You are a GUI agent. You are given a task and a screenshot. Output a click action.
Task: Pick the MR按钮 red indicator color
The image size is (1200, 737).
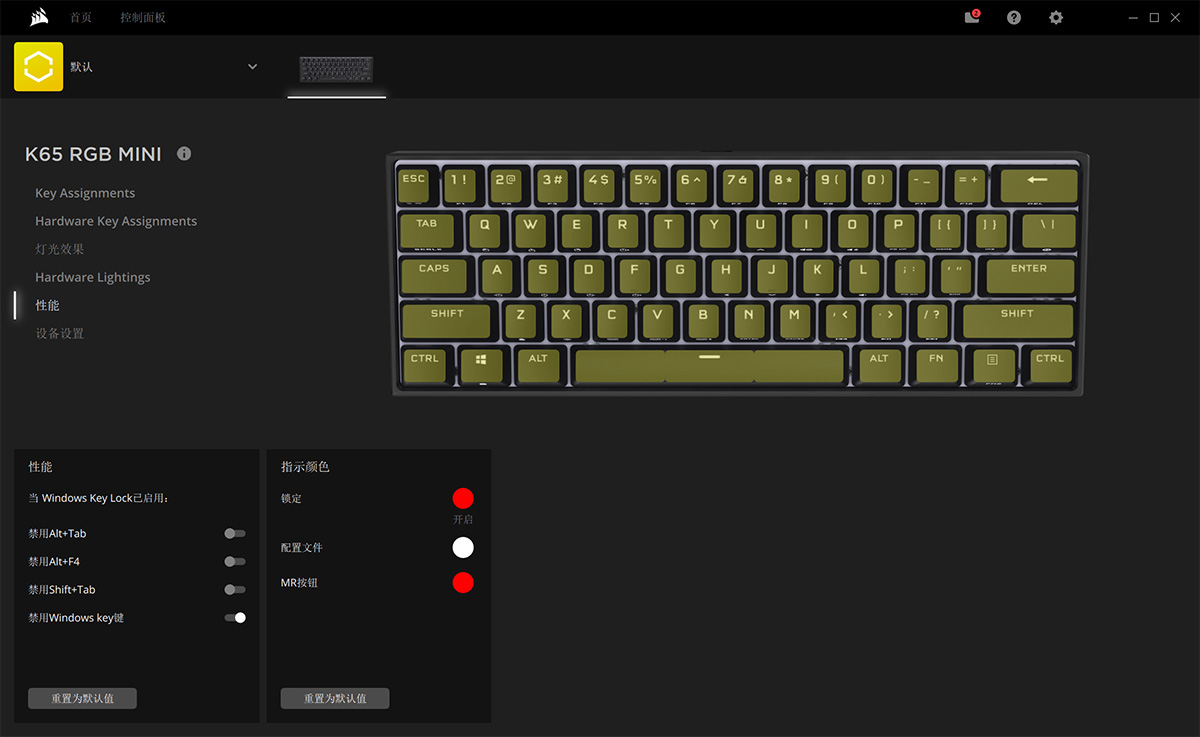[463, 582]
